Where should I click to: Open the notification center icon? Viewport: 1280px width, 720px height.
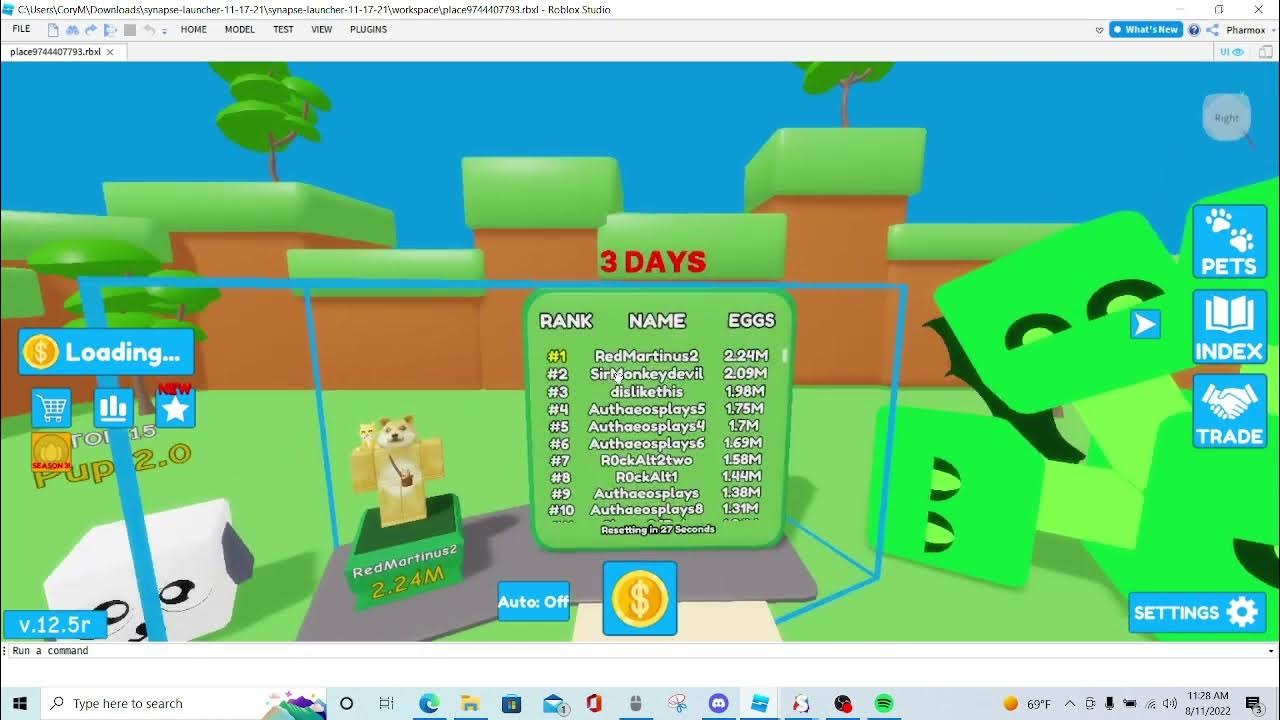[1253, 703]
